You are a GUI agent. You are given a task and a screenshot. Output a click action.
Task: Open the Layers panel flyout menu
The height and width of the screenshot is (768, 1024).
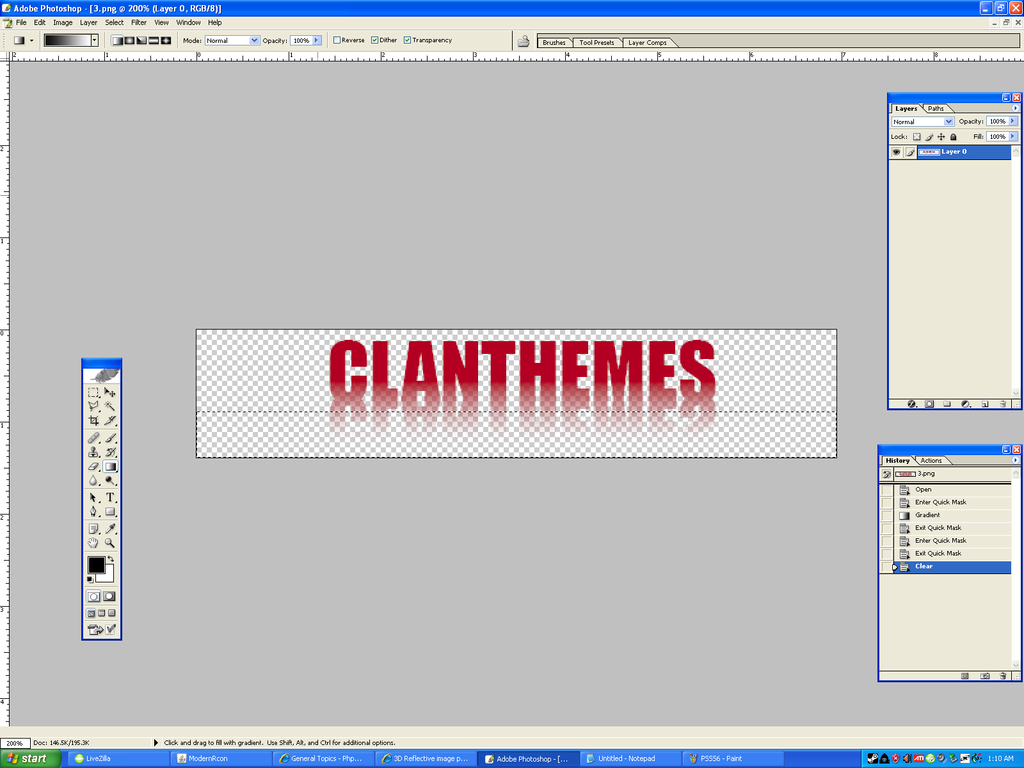(x=1015, y=108)
